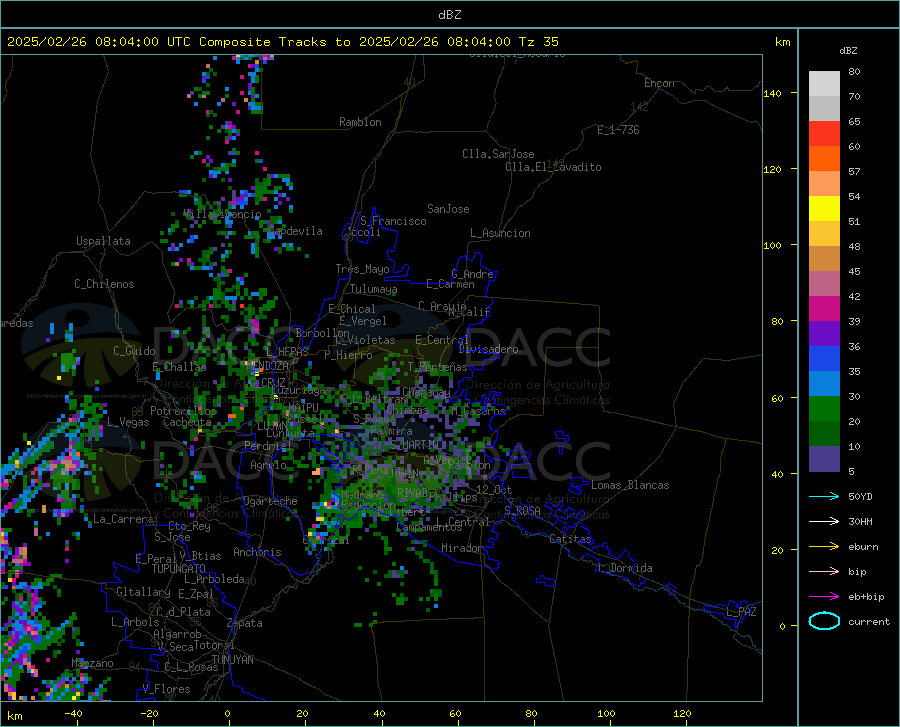Click the dBZ title in the top bar
Image resolution: width=900 pixels, height=727 pixels.
pos(449,15)
